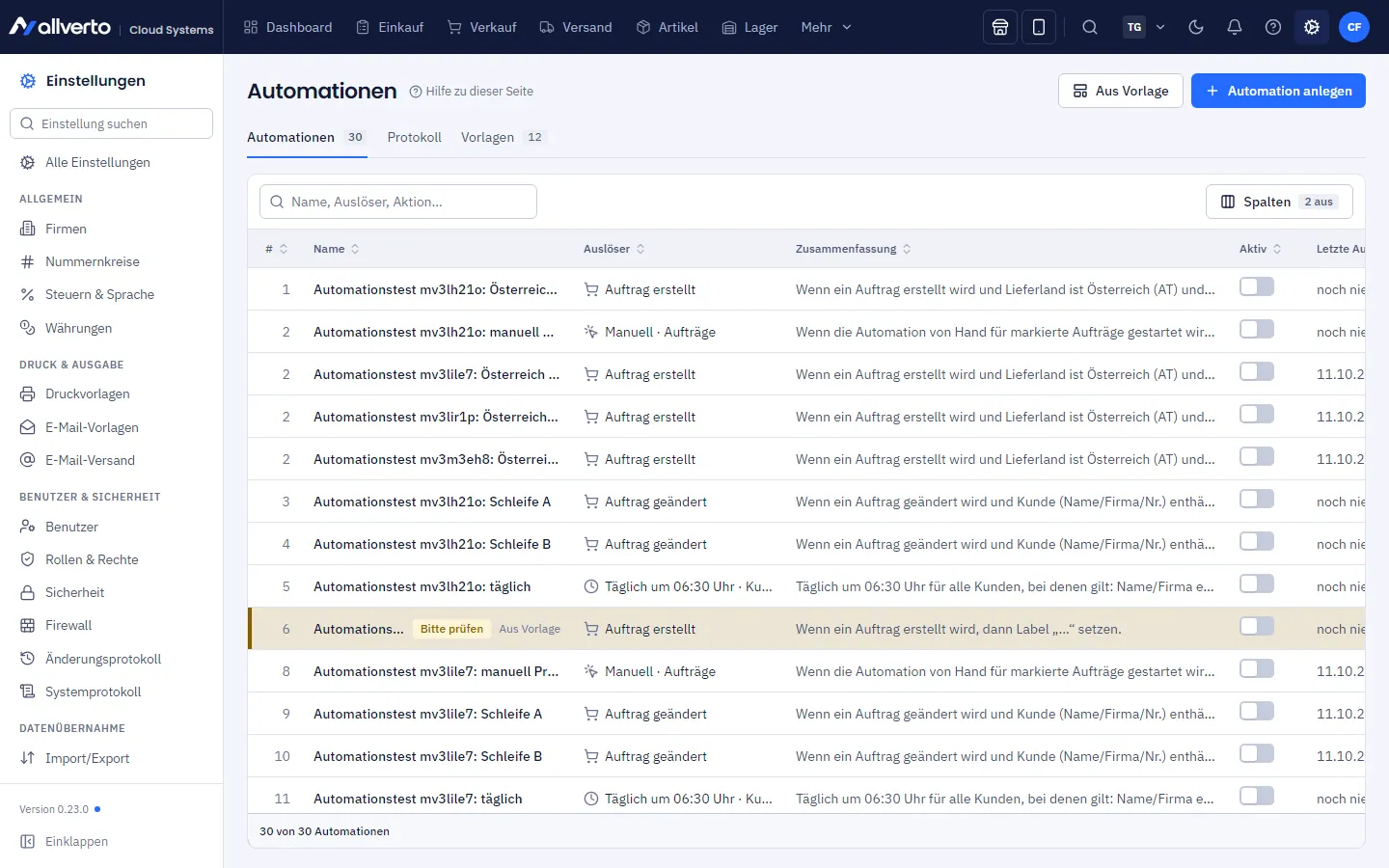Switch to Vorlagen tab

click(504, 137)
